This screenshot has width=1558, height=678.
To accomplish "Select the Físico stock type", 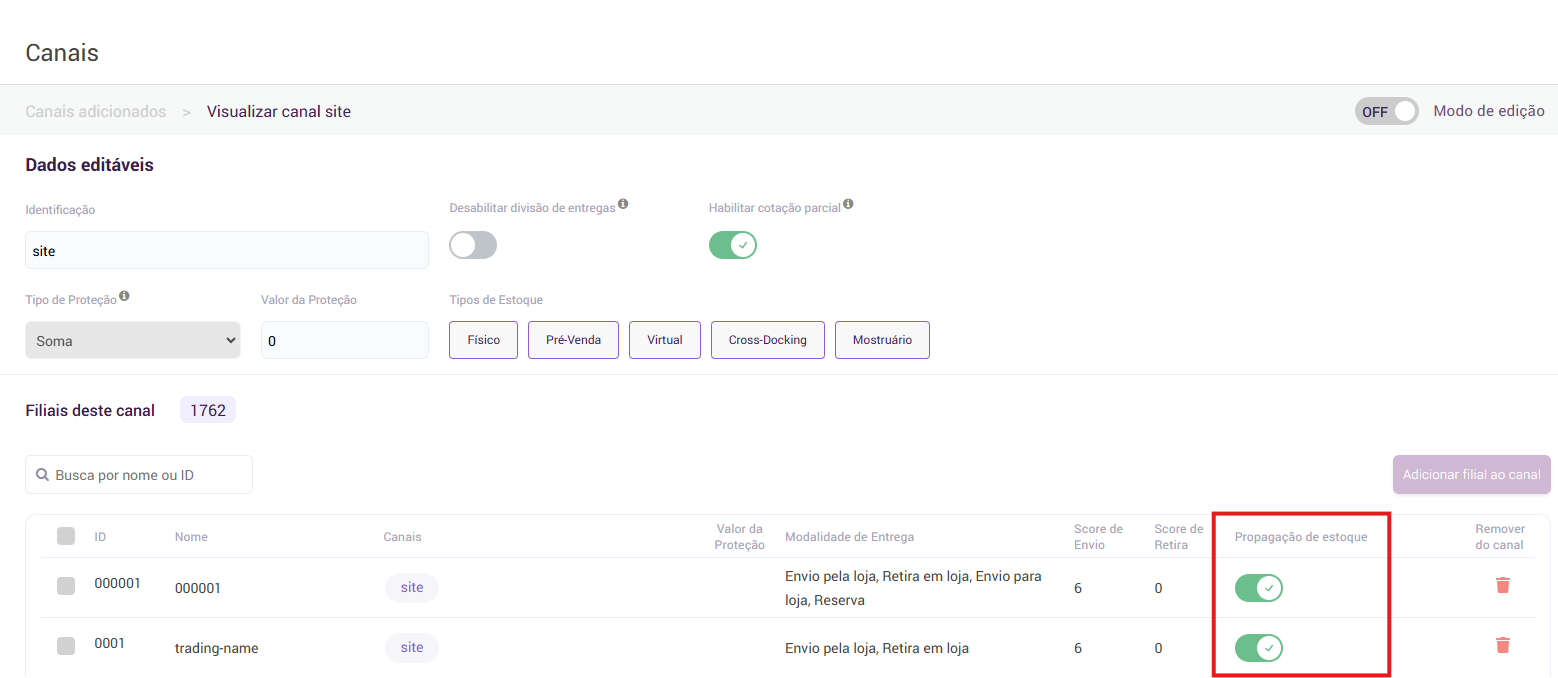I will click(483, 340).
